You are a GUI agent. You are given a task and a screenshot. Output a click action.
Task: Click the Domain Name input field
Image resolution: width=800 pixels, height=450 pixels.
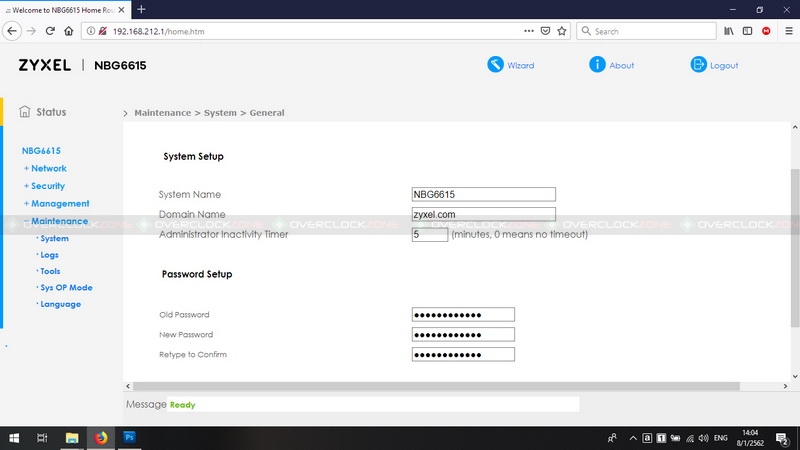click(x=484, y=214)
